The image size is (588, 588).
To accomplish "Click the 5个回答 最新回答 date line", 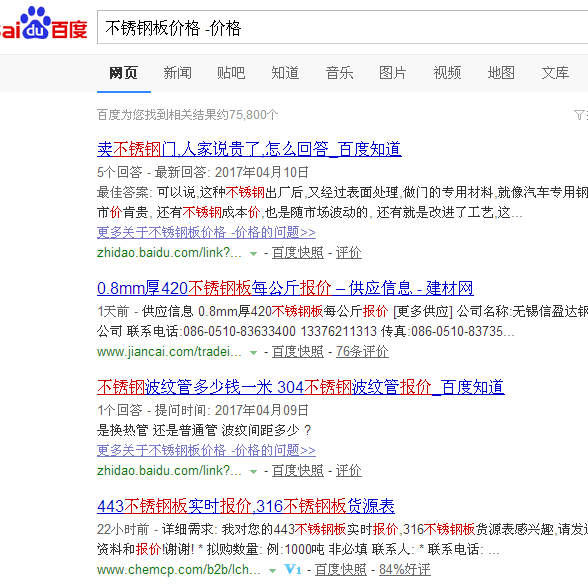I will [x=203, y=172].
